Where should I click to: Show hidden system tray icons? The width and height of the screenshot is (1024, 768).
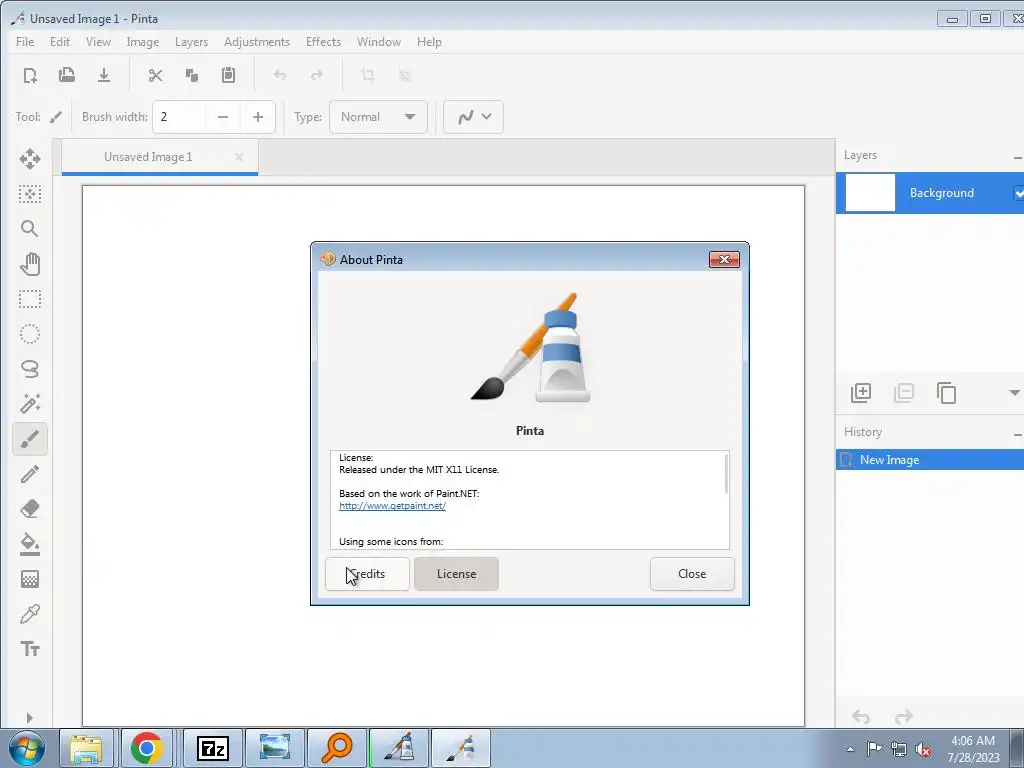[x=850, y=749]
